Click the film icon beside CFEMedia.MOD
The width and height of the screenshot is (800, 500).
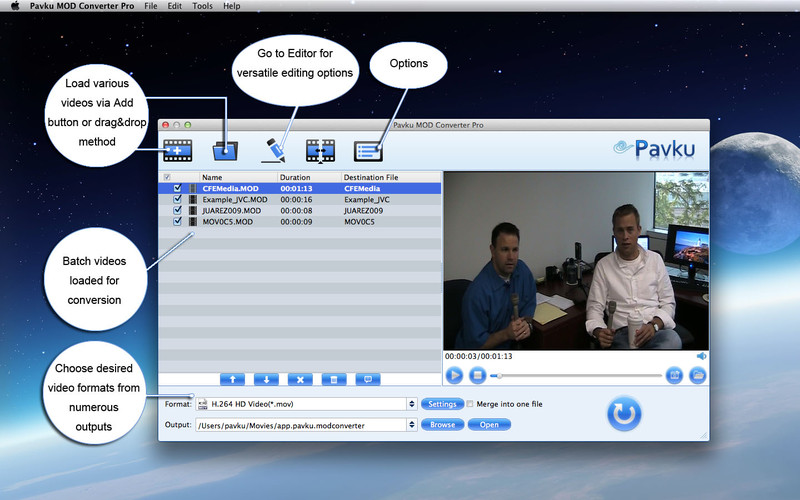(193, 188)
